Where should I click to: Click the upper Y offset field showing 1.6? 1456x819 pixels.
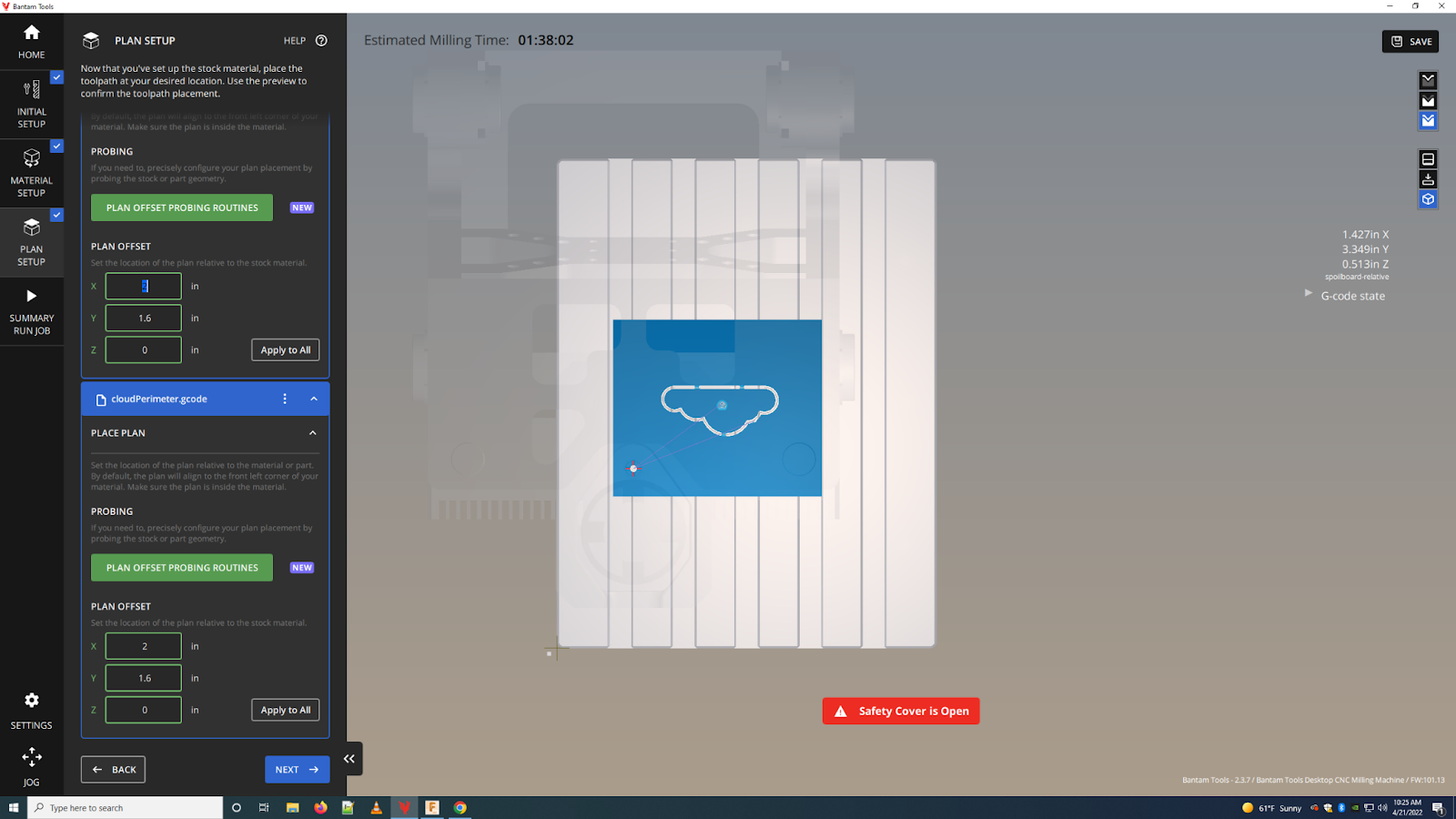pyautogui.click(x=144, y=318)
